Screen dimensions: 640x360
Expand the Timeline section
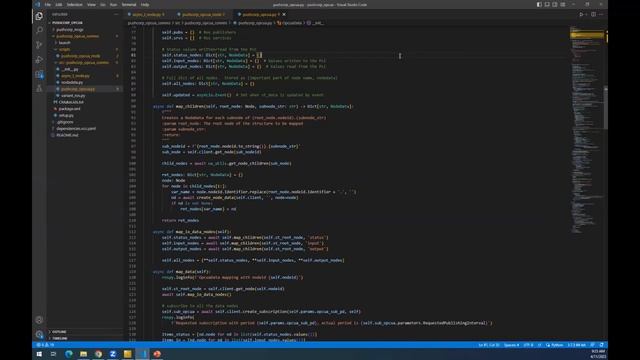click(x=60, y=338)
